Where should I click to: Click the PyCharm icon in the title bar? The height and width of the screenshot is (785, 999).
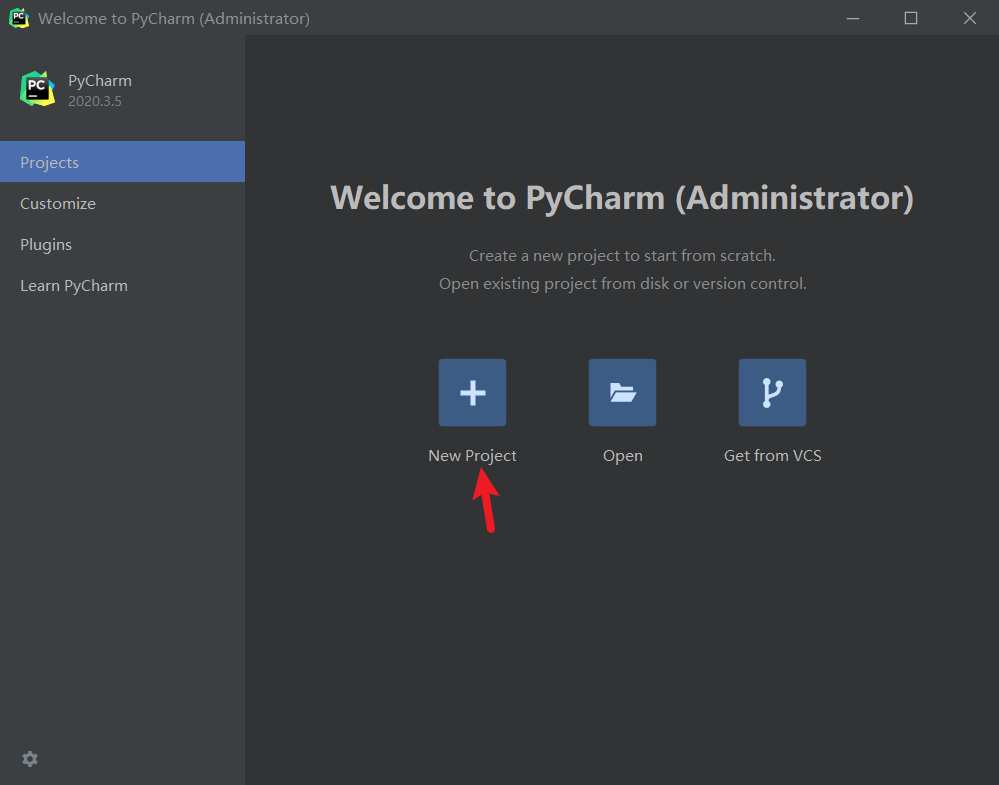(19, 18)
